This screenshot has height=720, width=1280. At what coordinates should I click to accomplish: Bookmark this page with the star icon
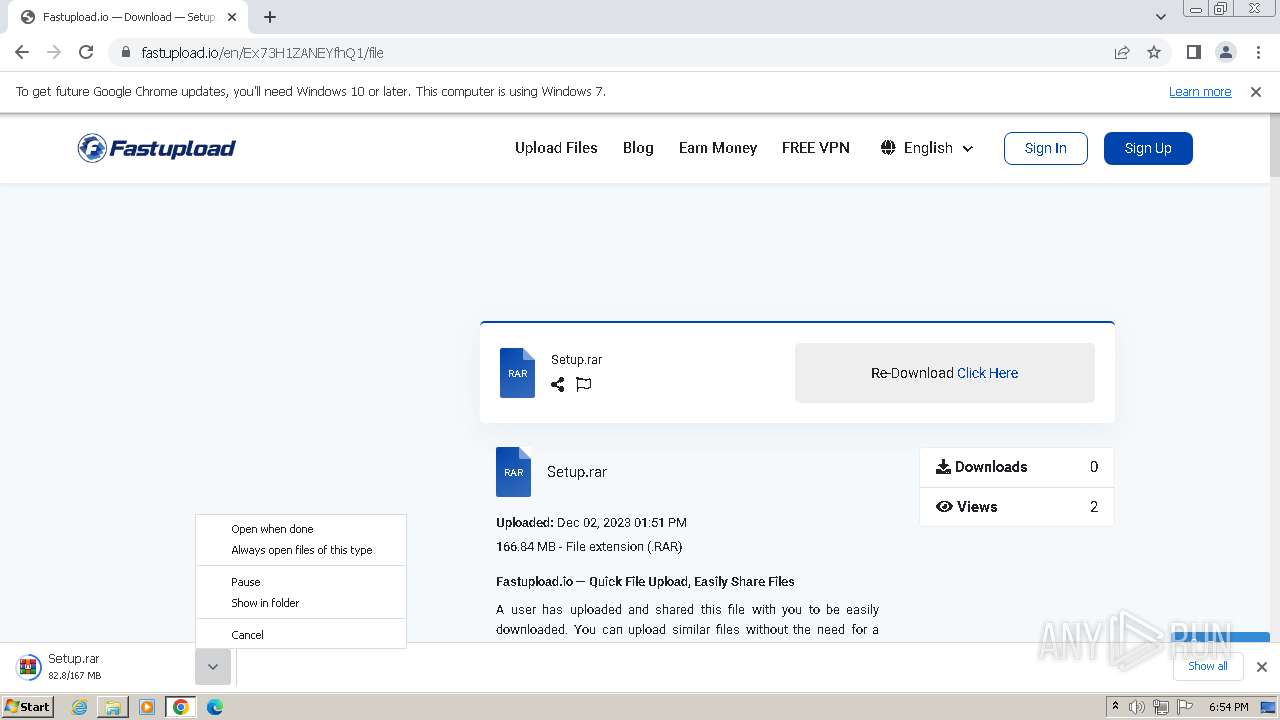click(x=1154, y=52)
